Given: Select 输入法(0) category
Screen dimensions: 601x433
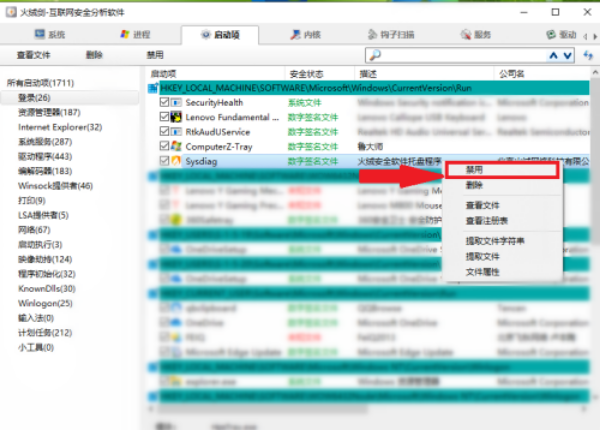Looking at the screenshot, I should [x=36, y=318].
